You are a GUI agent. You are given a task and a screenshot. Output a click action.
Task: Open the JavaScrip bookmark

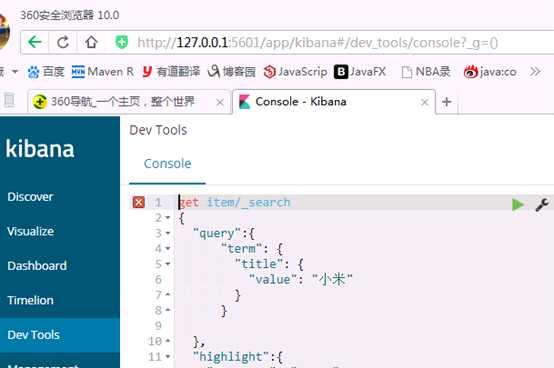pyautogui.click(x=295, y=72)
